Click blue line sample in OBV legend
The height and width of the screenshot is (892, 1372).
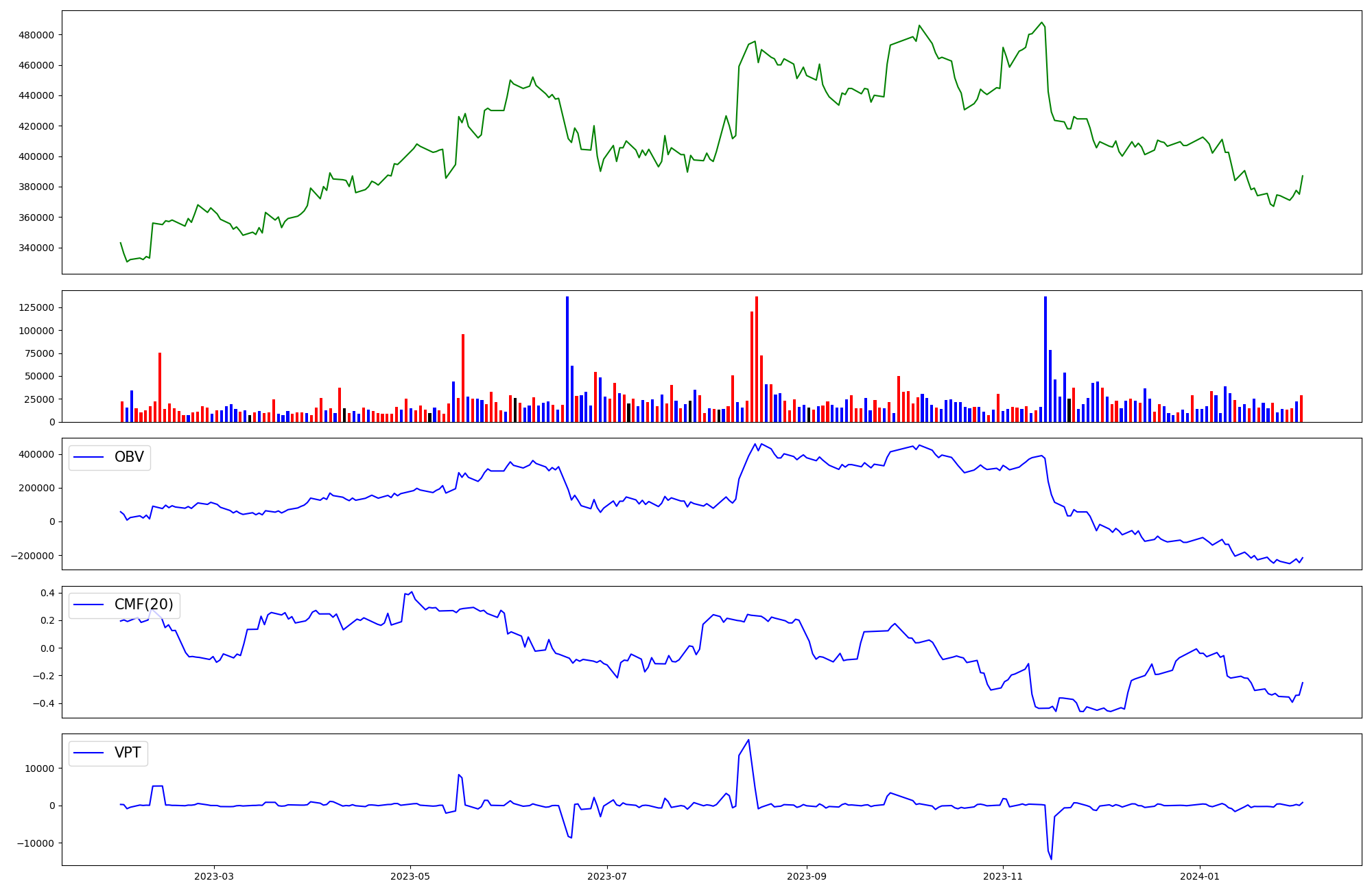pos(88,458)
